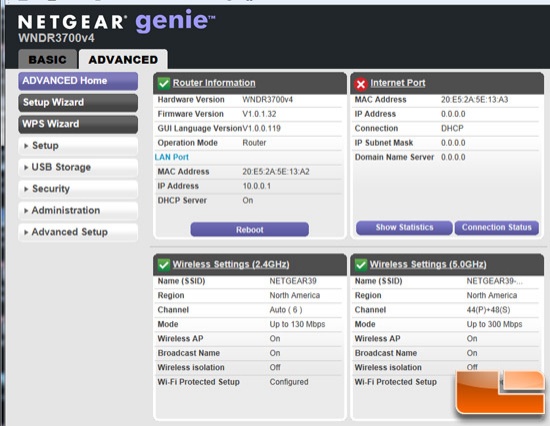The width and height of the screenshot is (550, 426).
Task: Click Internet MAC address 20:E5:2A:5E:13:A3
Action: [x=475, y=100]
